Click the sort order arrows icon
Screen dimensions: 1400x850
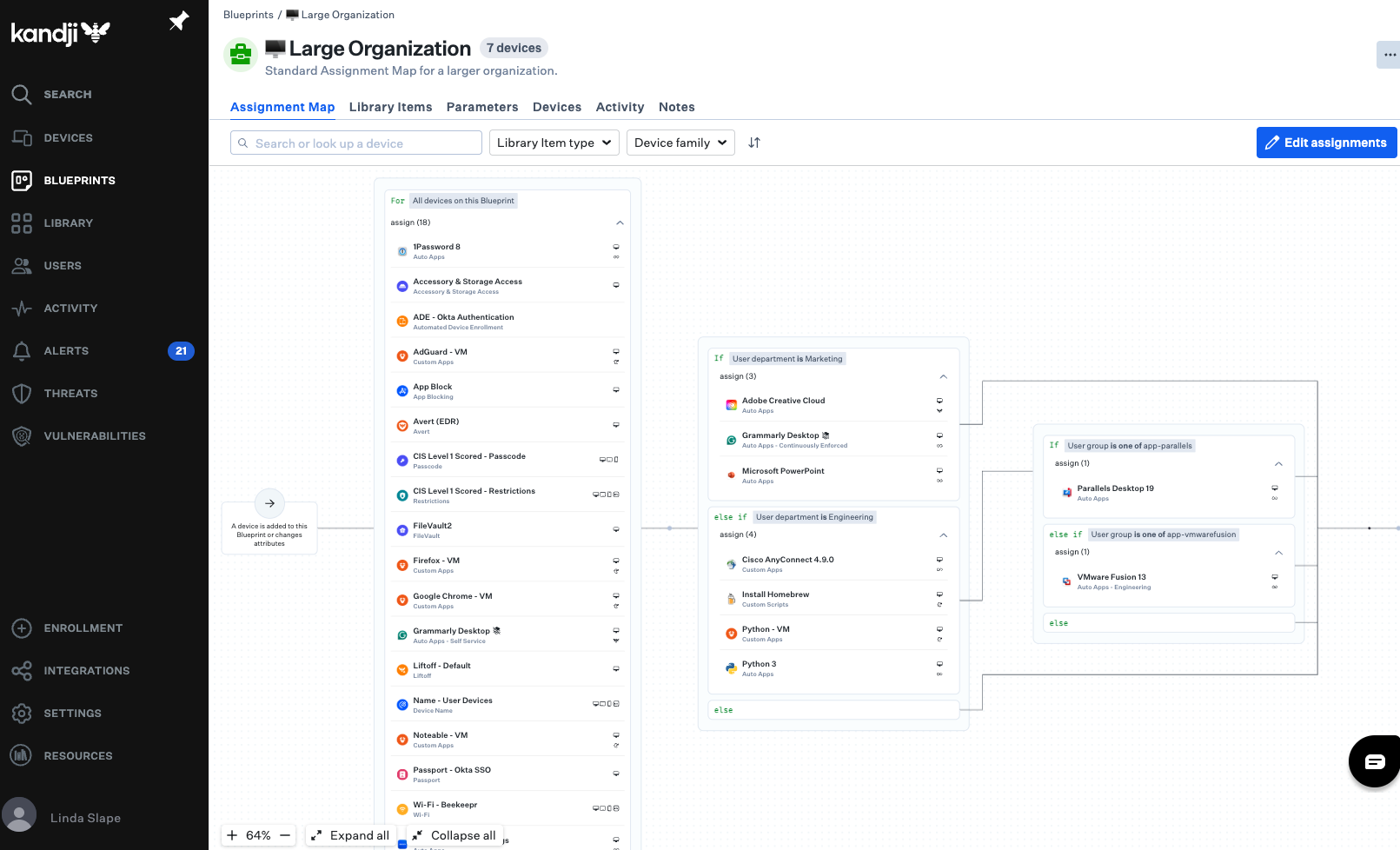click(x=754, y=143)
